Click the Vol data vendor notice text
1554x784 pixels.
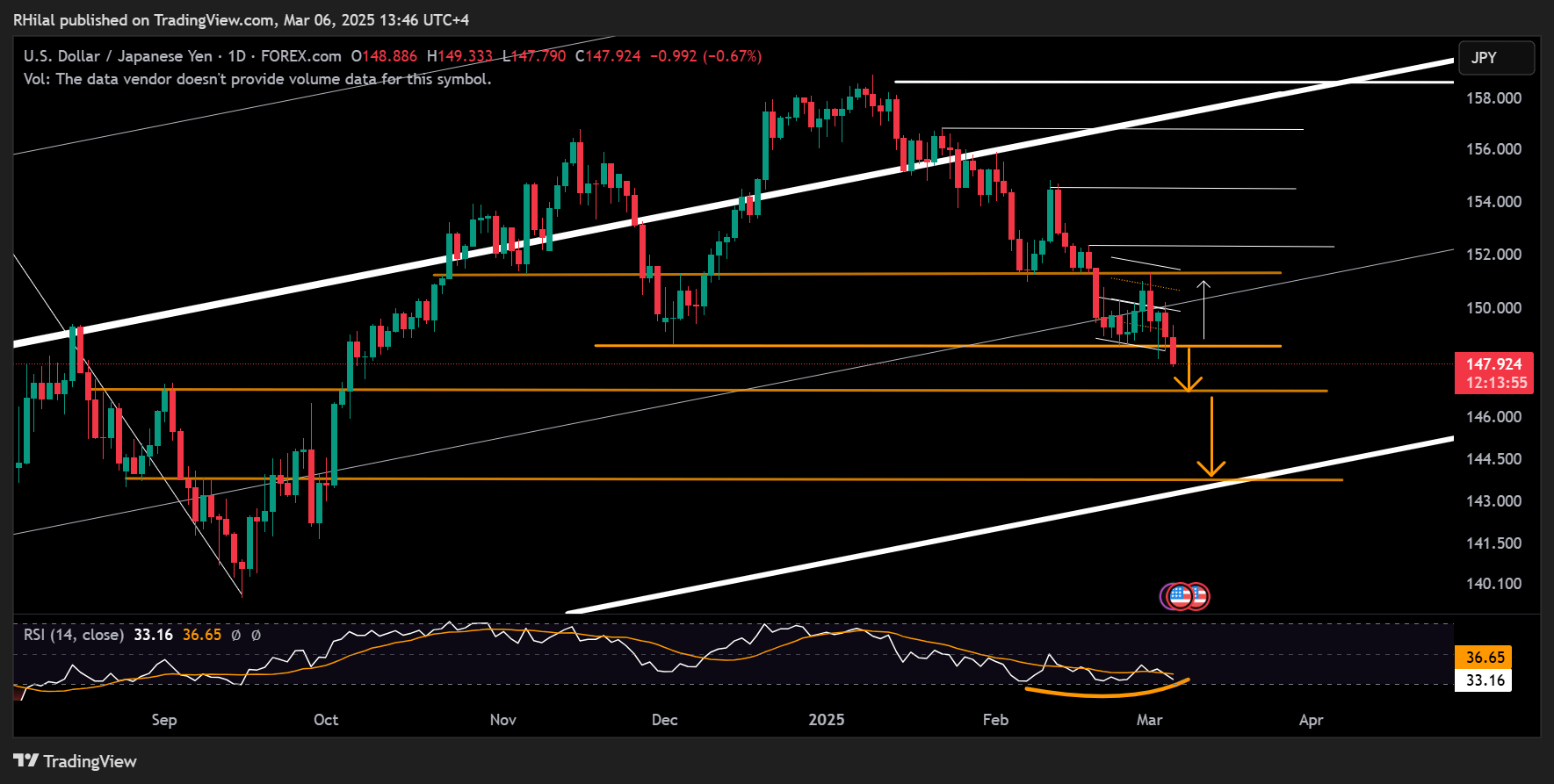(257, 79)
